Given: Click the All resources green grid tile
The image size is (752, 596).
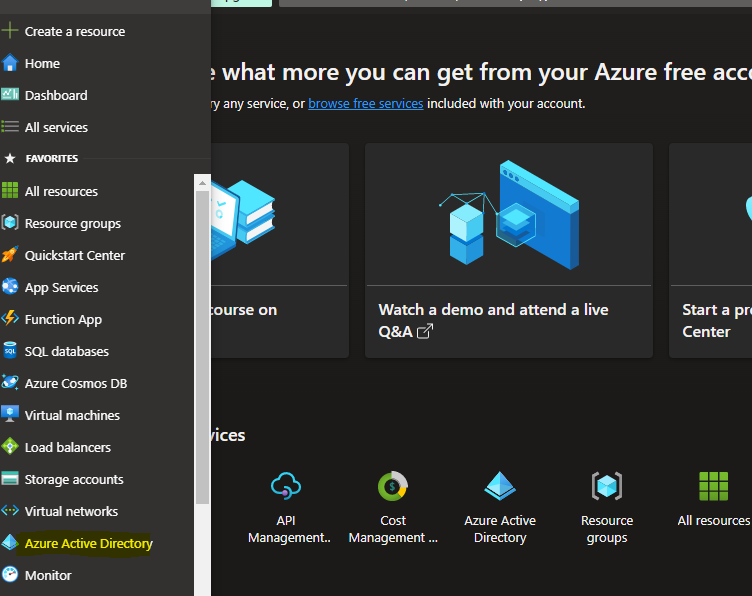Looking at the screenshot, I should pos(713,486).
